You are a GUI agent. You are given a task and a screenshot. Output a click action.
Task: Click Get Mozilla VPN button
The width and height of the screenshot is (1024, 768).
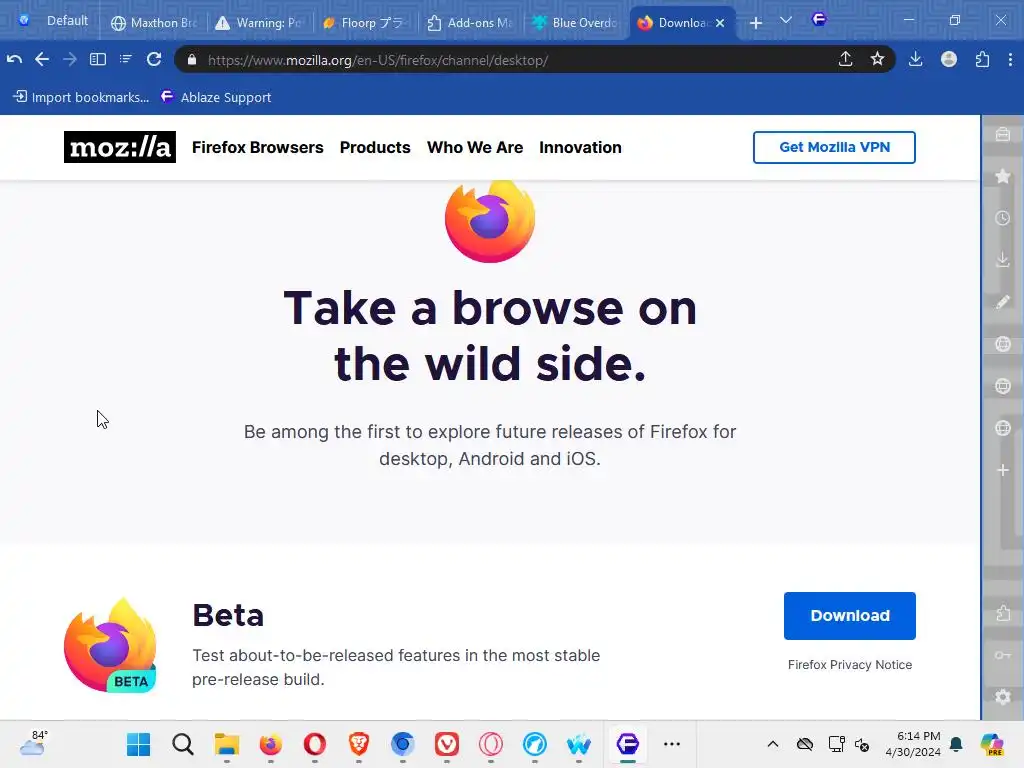click(x=834, y=147)
